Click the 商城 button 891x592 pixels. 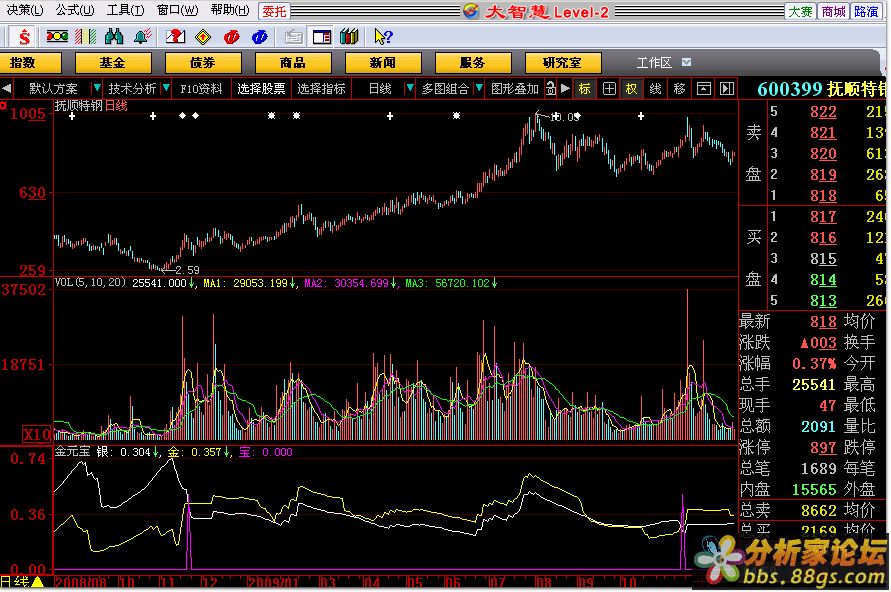(833, 11)
